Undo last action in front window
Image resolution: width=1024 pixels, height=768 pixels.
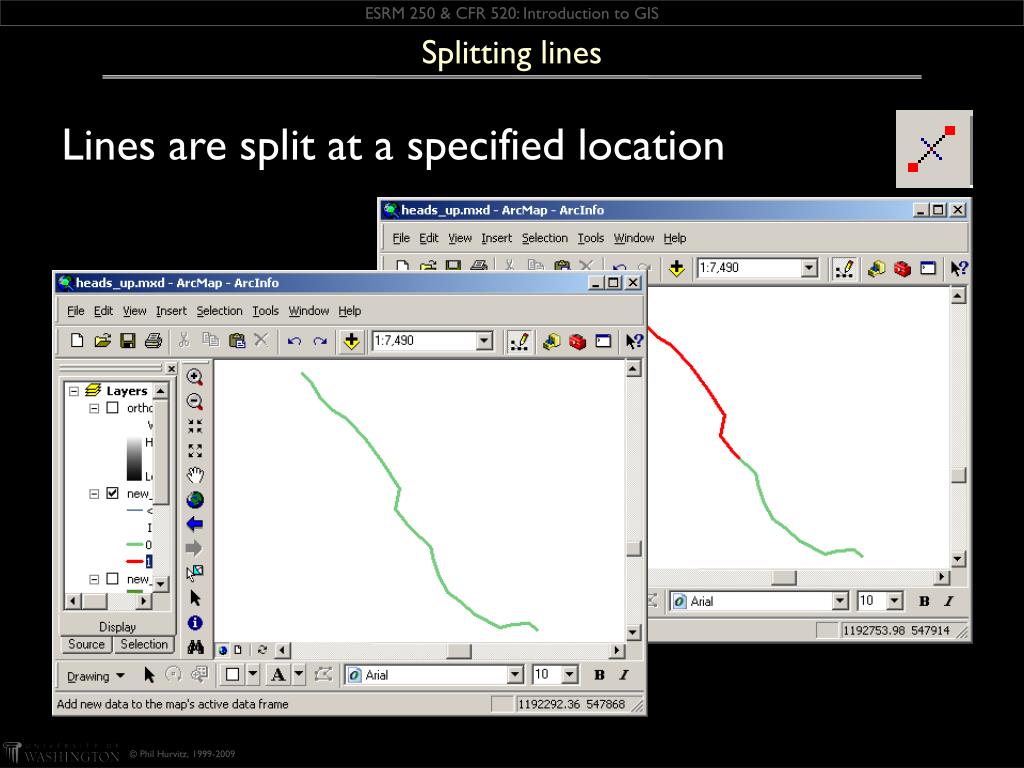click(294, 341)
